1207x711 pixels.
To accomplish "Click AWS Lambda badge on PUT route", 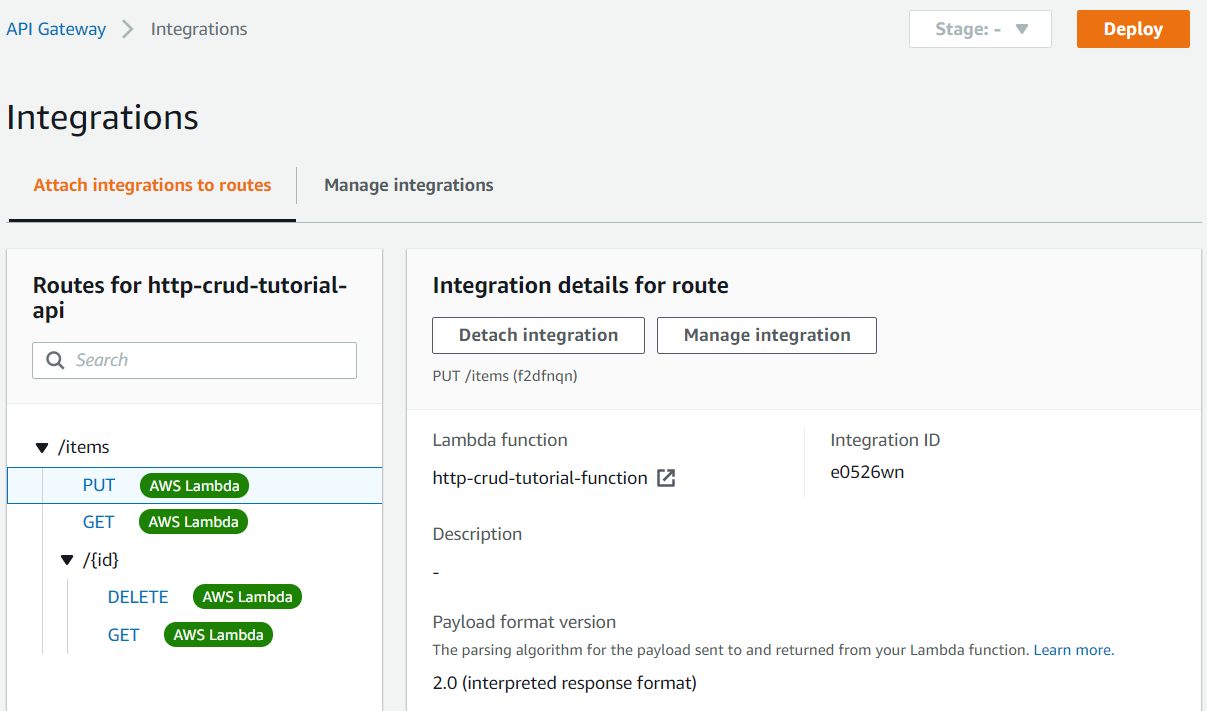I will click(194, 486).
